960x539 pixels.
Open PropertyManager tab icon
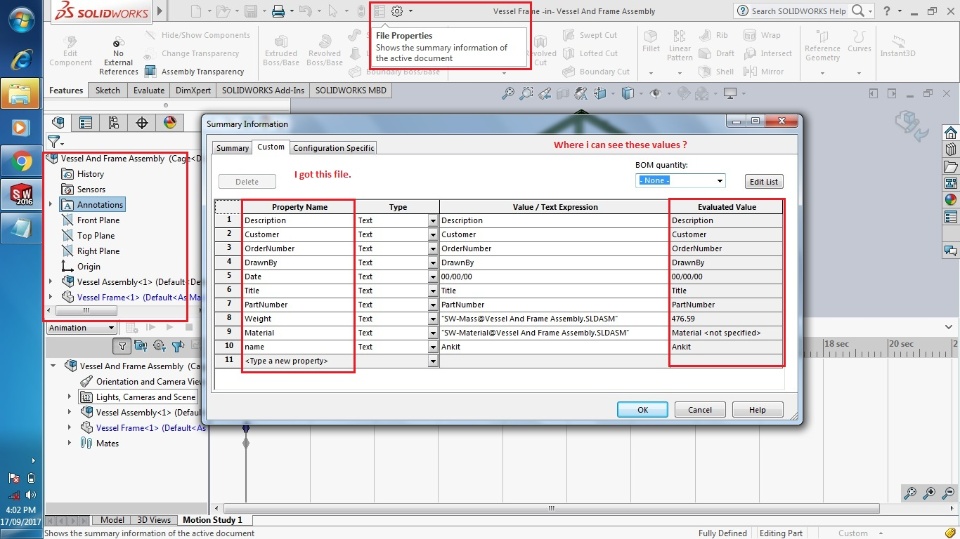[x=86, y=122]
